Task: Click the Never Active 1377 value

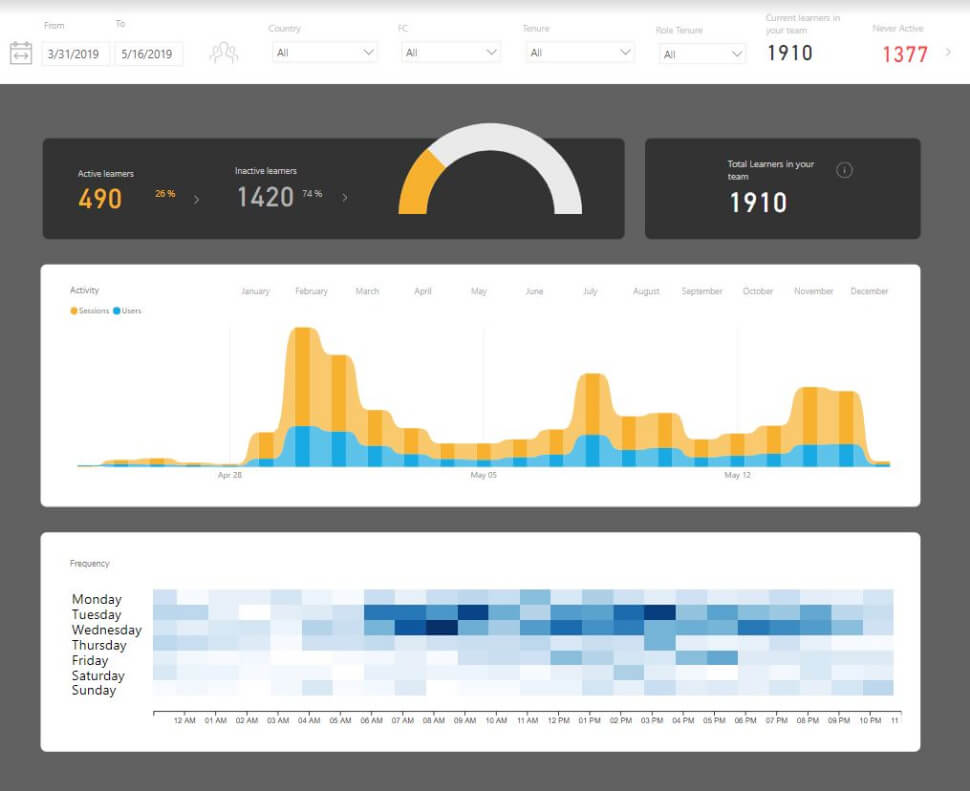Action: (904, 55)
